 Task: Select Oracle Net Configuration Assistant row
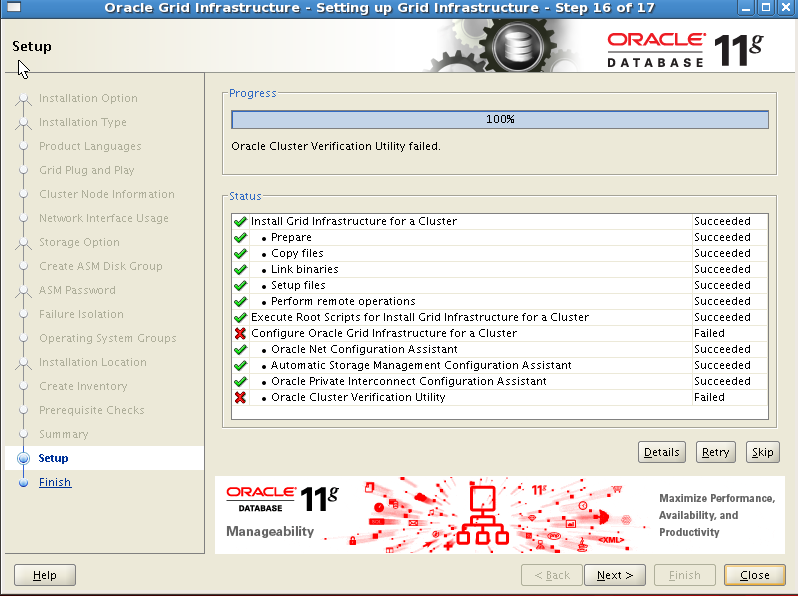coord(500,349)
